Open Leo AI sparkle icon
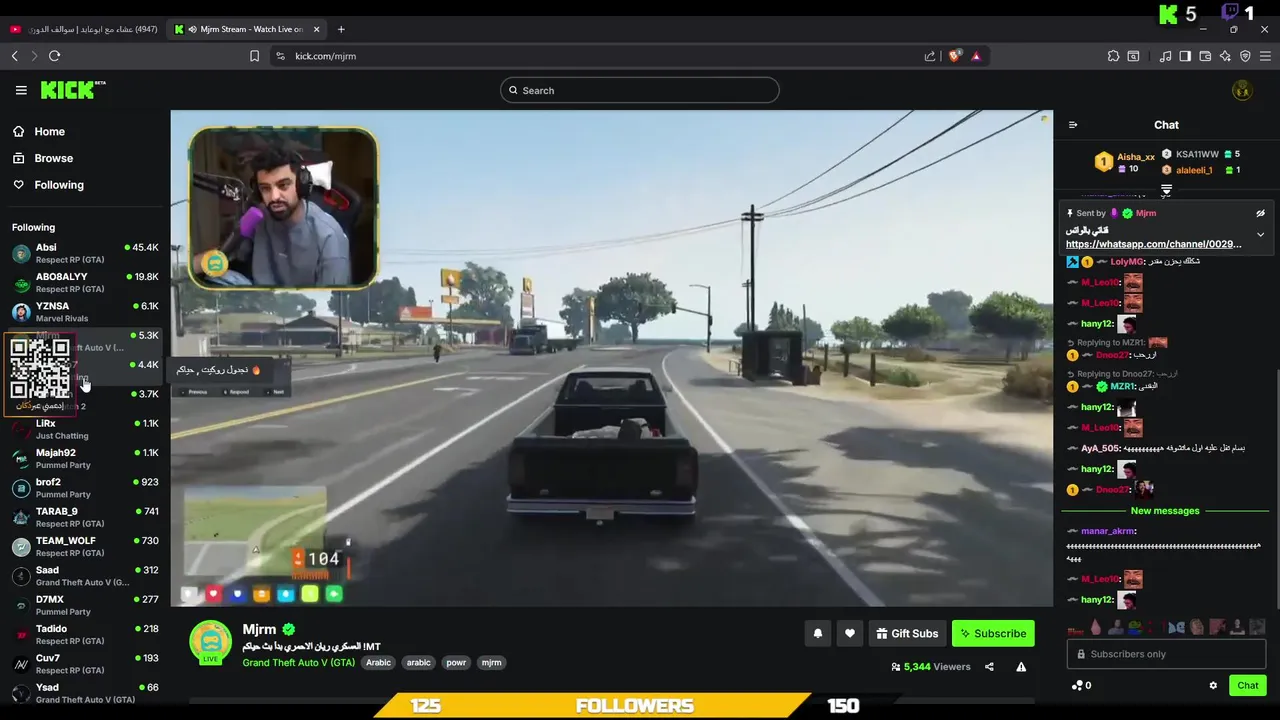Screen dimensions: 1280x720 pyautogui.click(x=1225, y=56)
